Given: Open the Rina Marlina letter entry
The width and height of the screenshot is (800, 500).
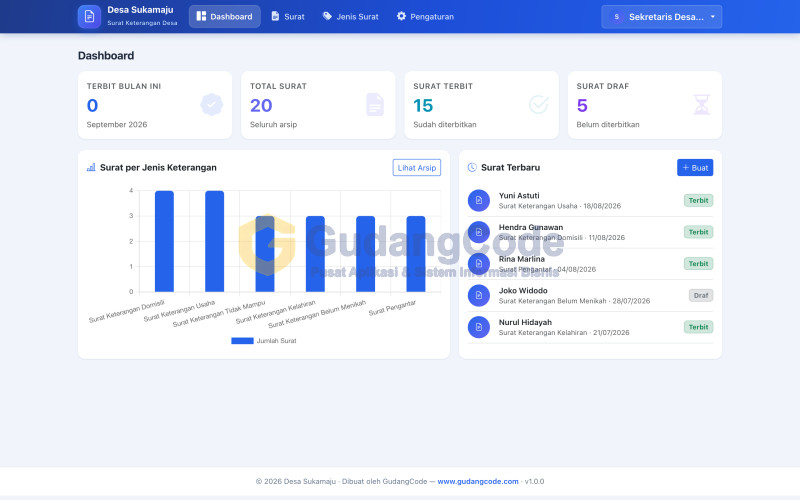Looking at the screenshot, I should click(590, 264).
